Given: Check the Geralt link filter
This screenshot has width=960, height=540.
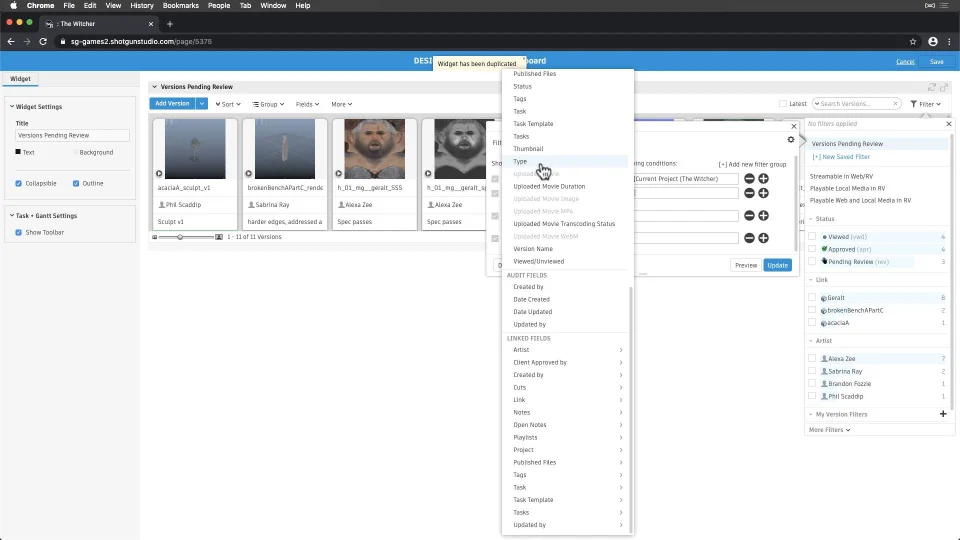Looking at the screenshot, I should [x=812, y=298].
